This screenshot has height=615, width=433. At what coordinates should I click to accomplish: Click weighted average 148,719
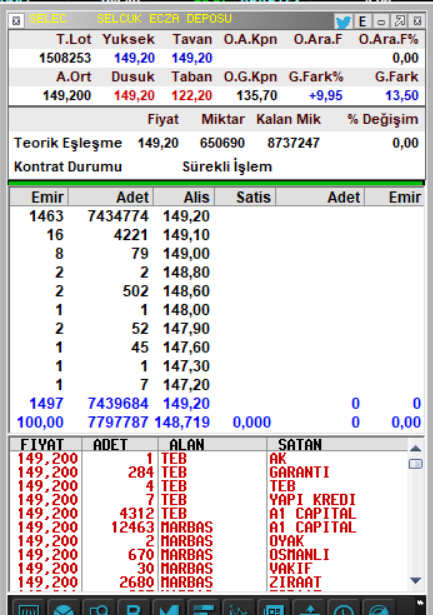pyautogui.click(x=182, y=422)
